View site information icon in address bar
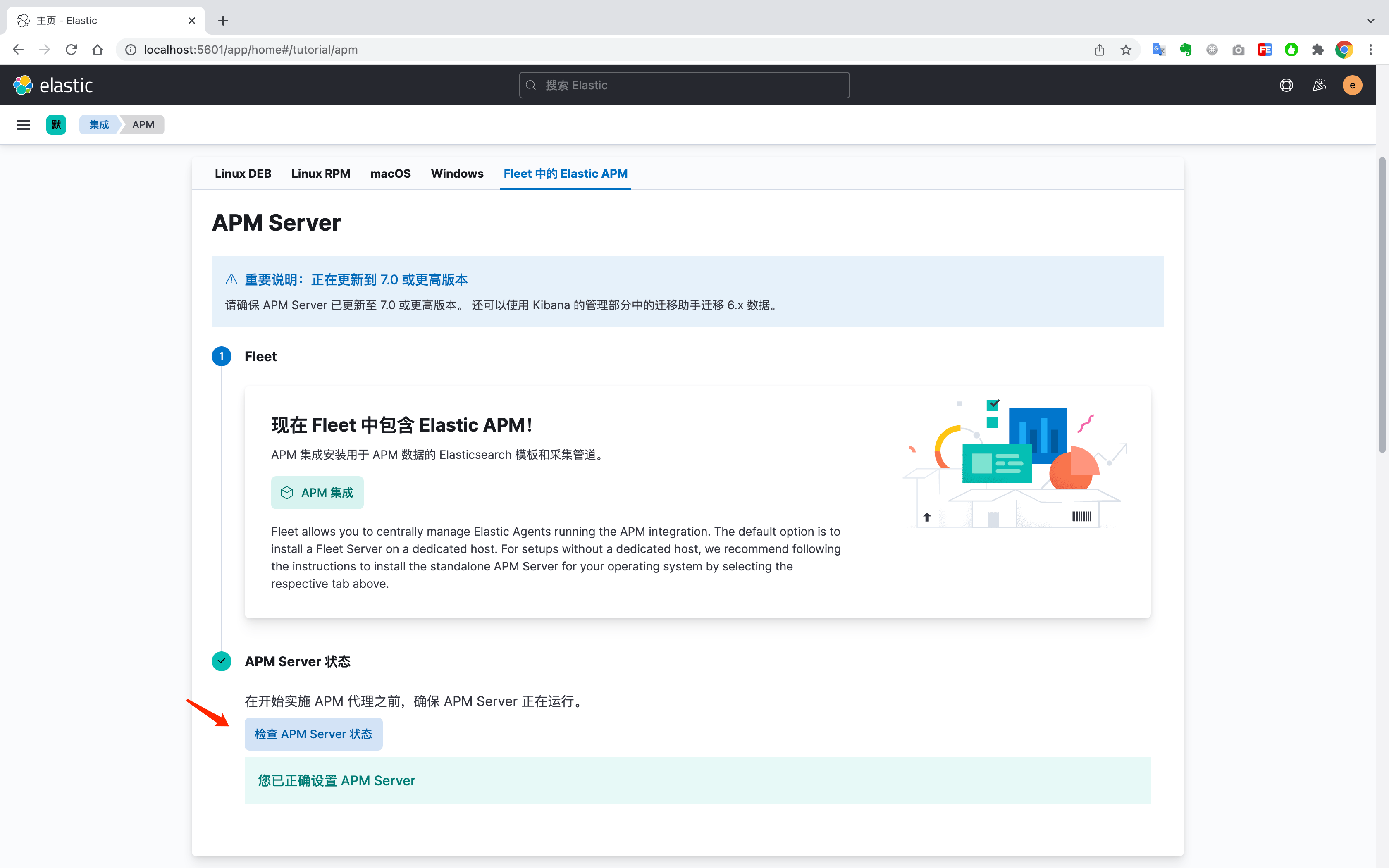Viewport: 1389px width, 868px height. pos(131,50)
